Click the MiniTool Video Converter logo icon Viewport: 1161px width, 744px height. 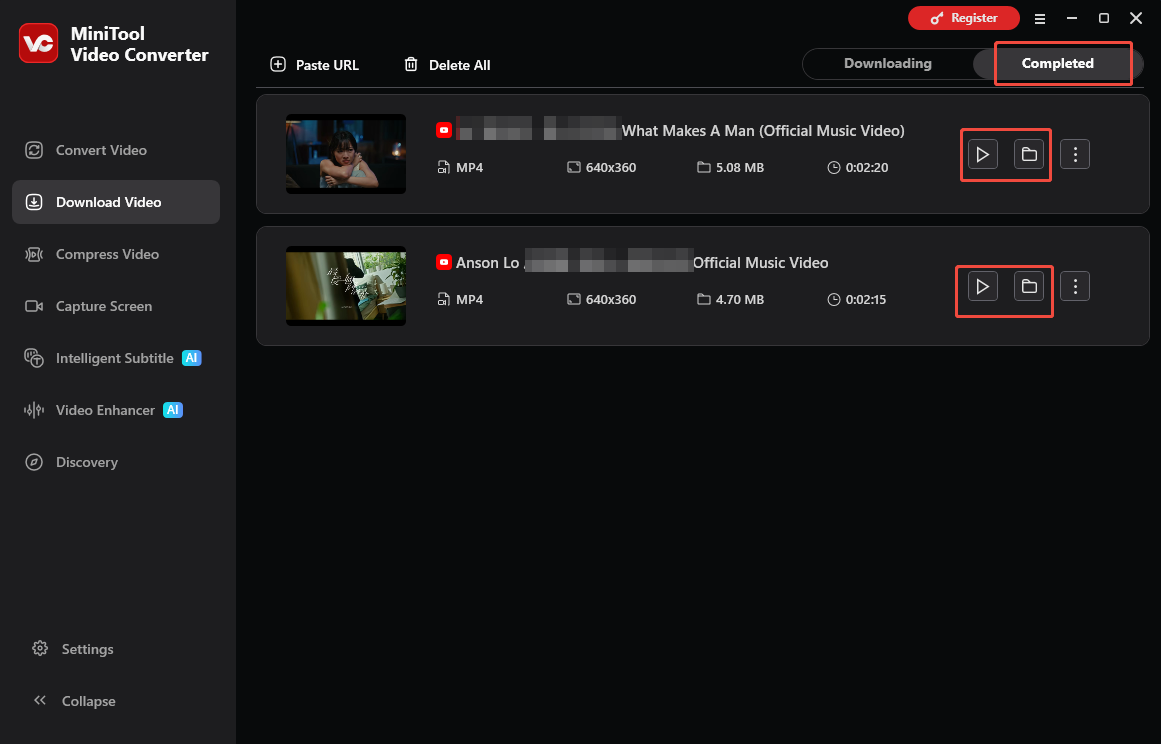pyautogui.click(x=39, y=43)
